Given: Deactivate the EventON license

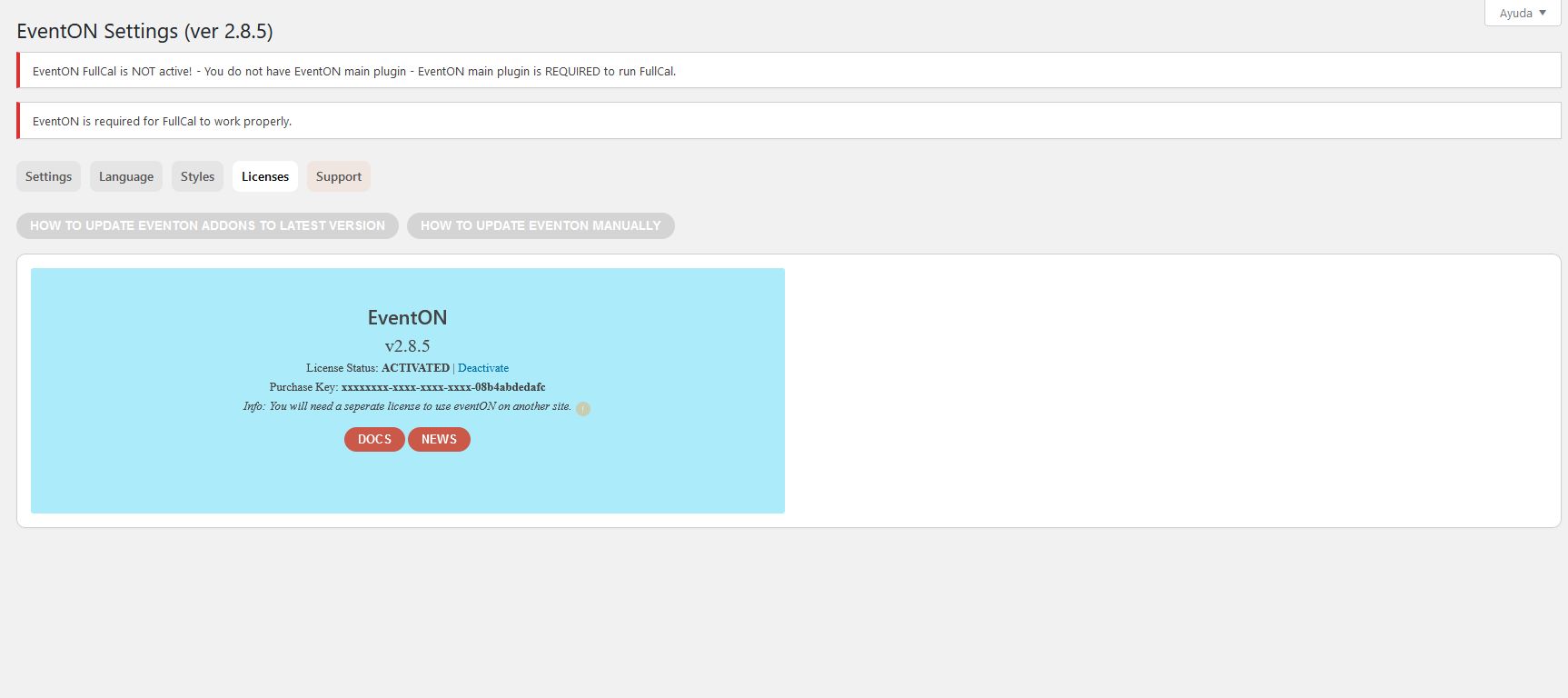Looking at the screenshot, I should coord(483,368).
